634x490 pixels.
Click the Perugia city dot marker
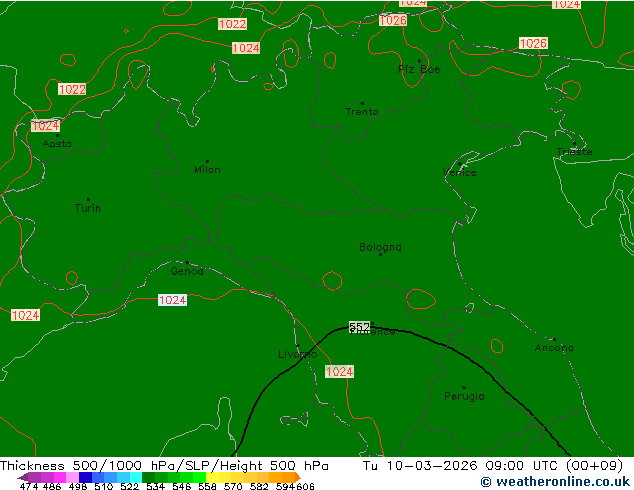click(x=464, y=387)
